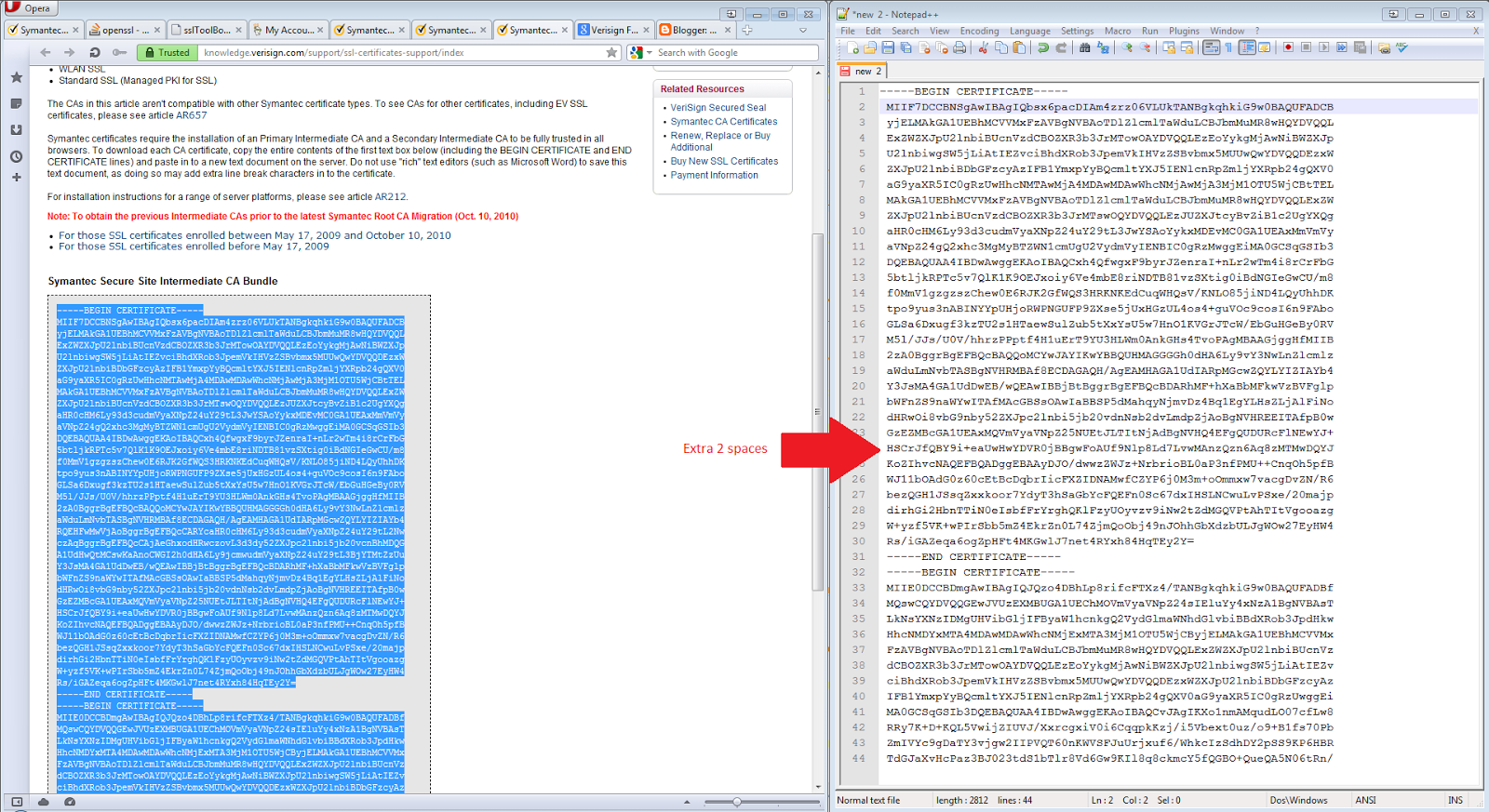Open Find using the binoculars icon
1489x812 pixels.
click(1084, 47)
